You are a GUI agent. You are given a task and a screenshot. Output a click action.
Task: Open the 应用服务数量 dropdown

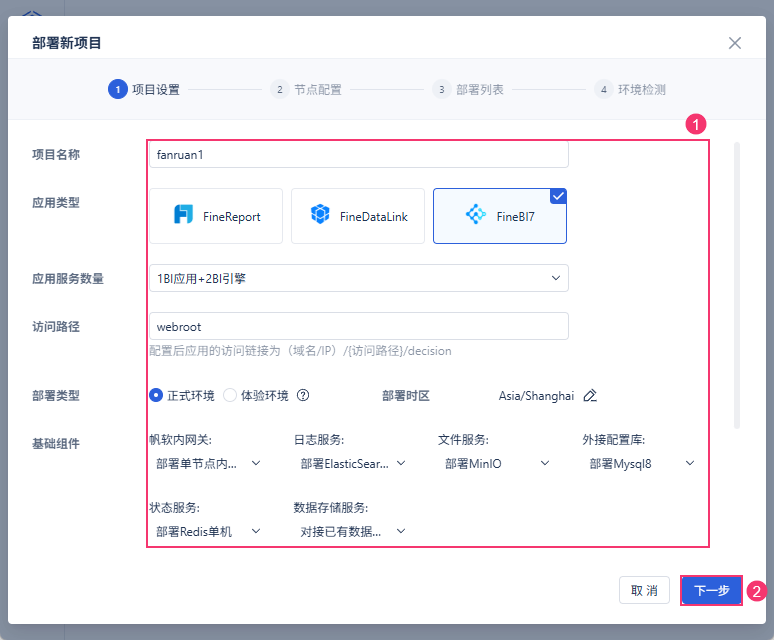(x=359, y=278)
